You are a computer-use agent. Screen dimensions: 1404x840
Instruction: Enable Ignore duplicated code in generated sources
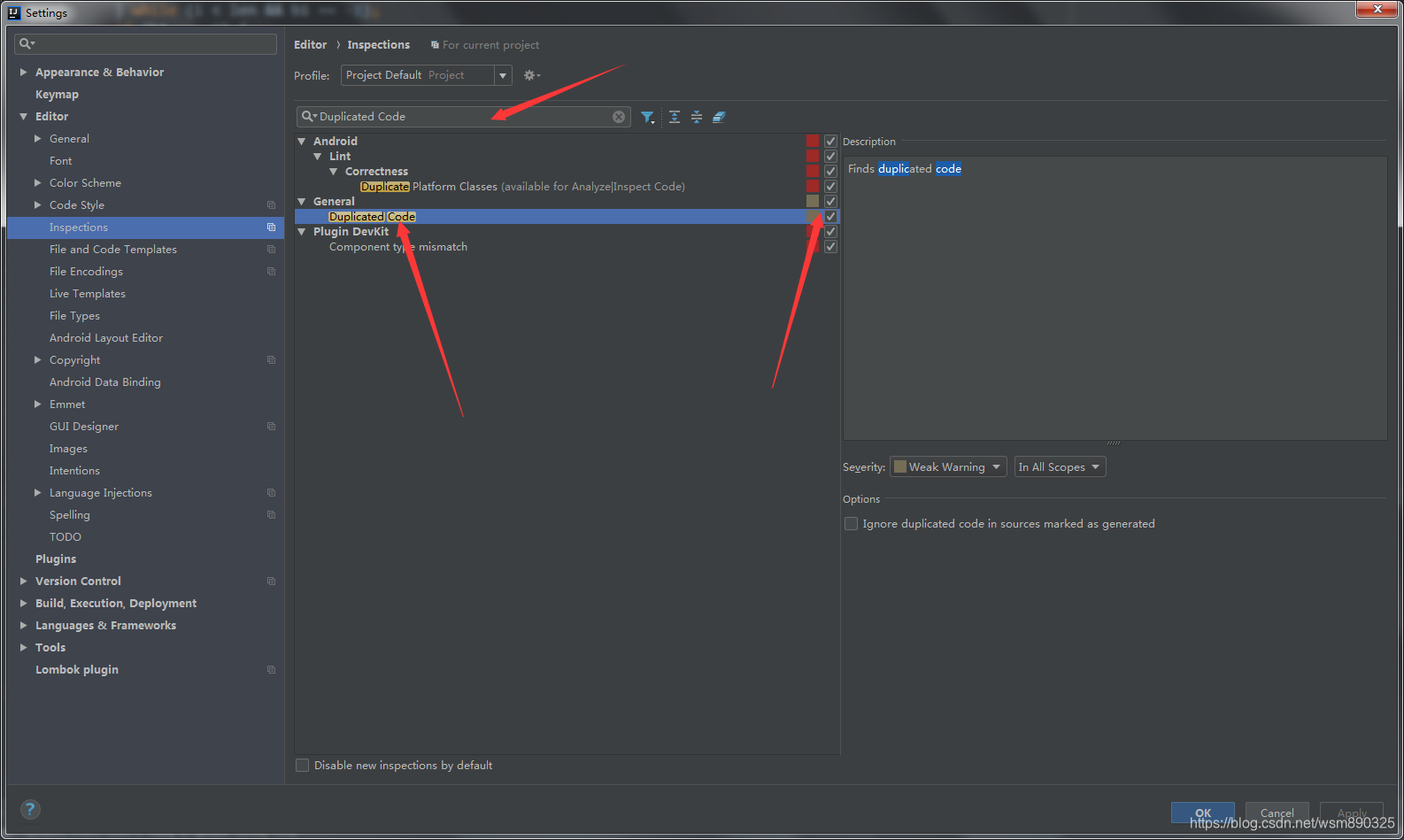point(852,524)
